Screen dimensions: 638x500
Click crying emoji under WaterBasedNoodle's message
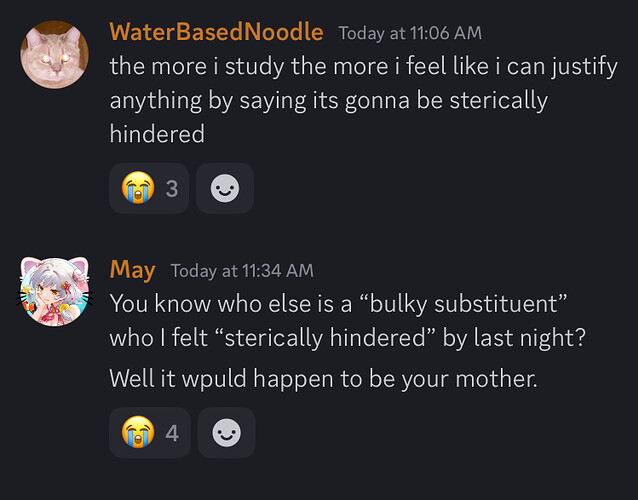point(135,188)
